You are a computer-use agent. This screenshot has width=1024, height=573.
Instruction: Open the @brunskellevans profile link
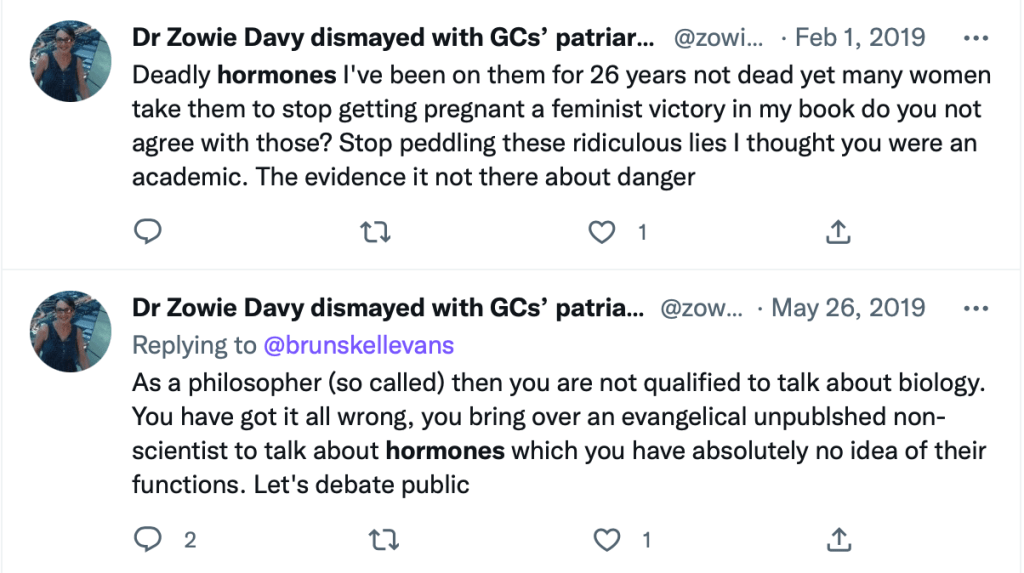pyautogui.click(x=358, y=346)
